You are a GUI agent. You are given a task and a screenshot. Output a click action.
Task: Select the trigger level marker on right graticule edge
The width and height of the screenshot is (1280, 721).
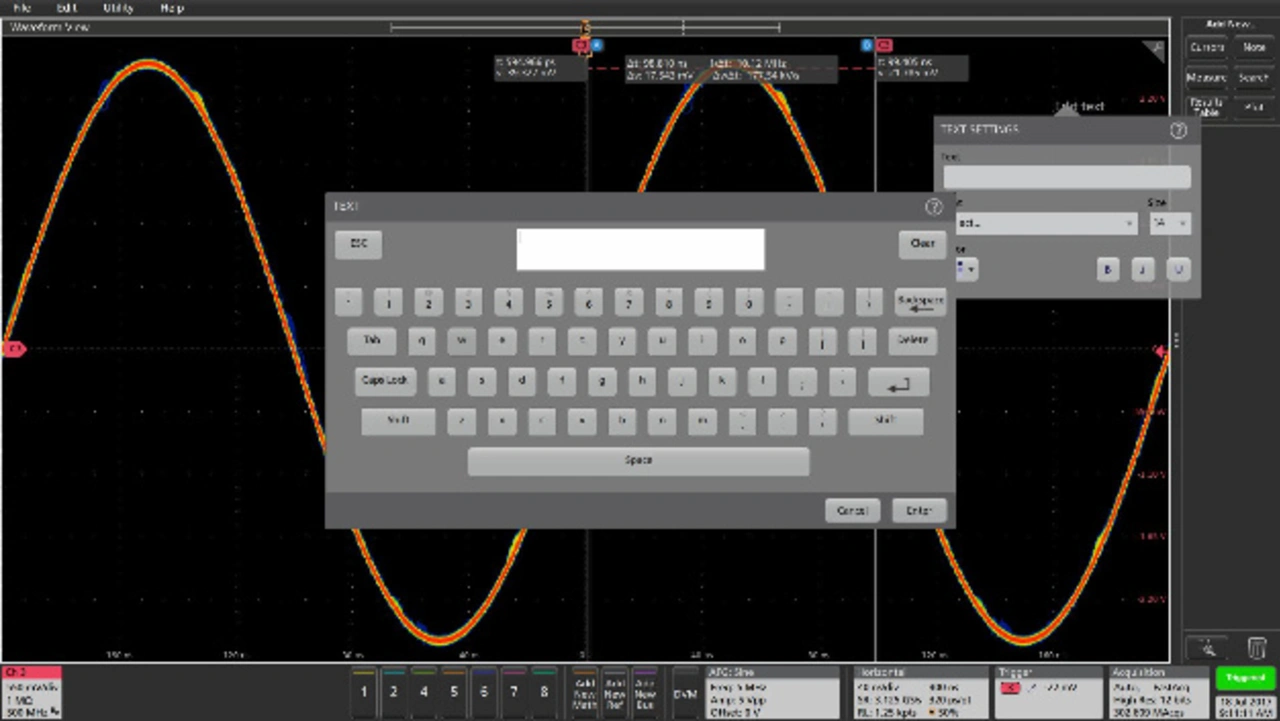[x=1162, y=351]
